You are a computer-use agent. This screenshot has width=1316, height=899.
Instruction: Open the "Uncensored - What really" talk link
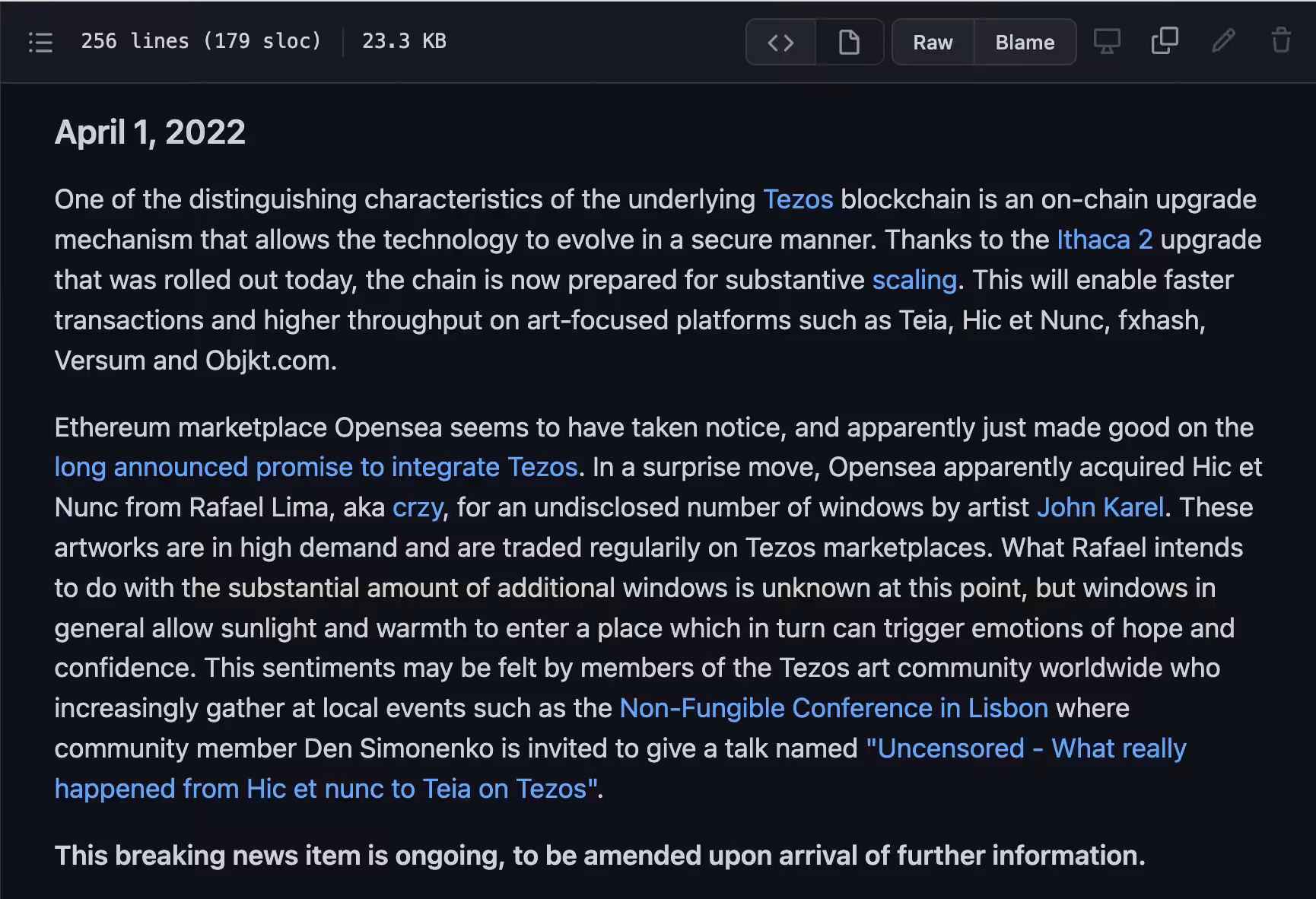1026,748
